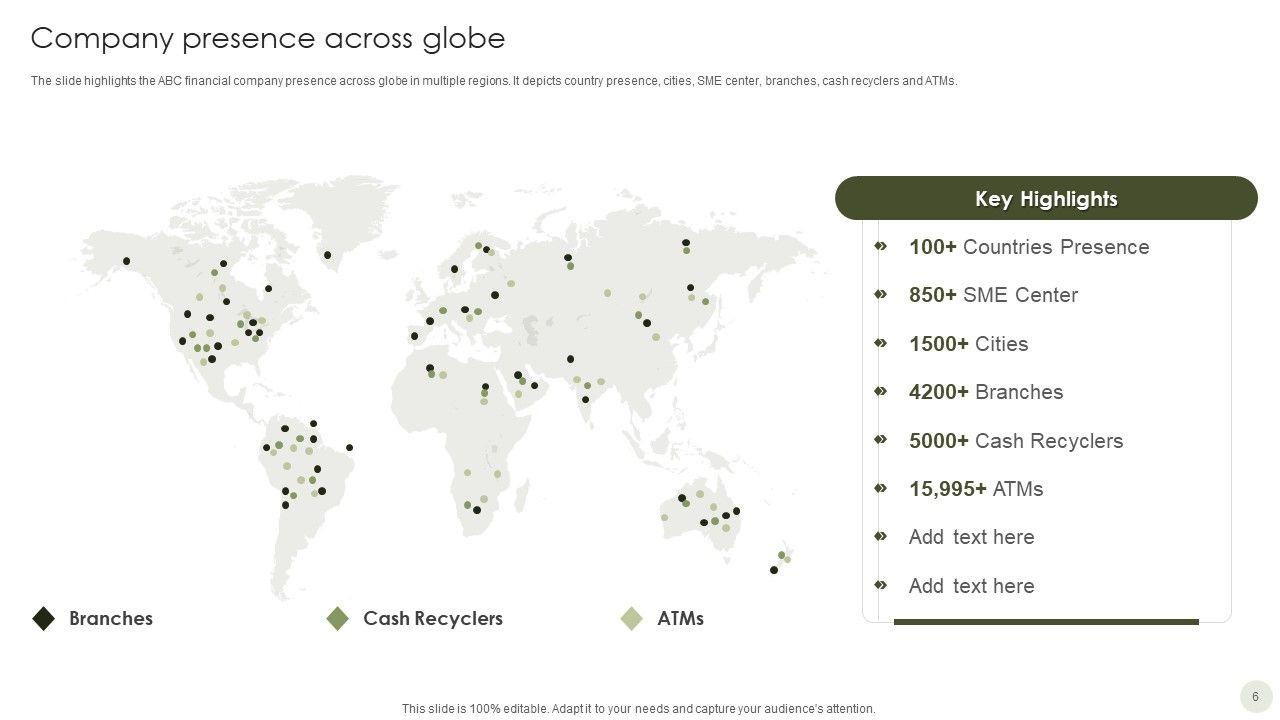Select the '5000+ Cash Recyclers' text line
The height and width of the screenshot is (720, 1280).
(1015, 441)
